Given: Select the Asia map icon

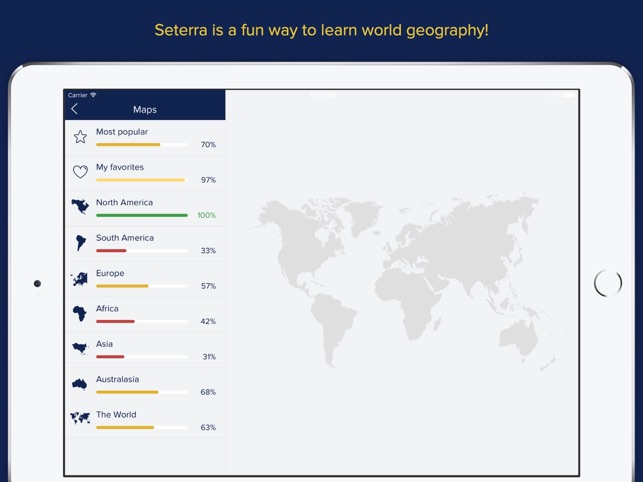Looking at the screenshot, I should tap(80, 349).
